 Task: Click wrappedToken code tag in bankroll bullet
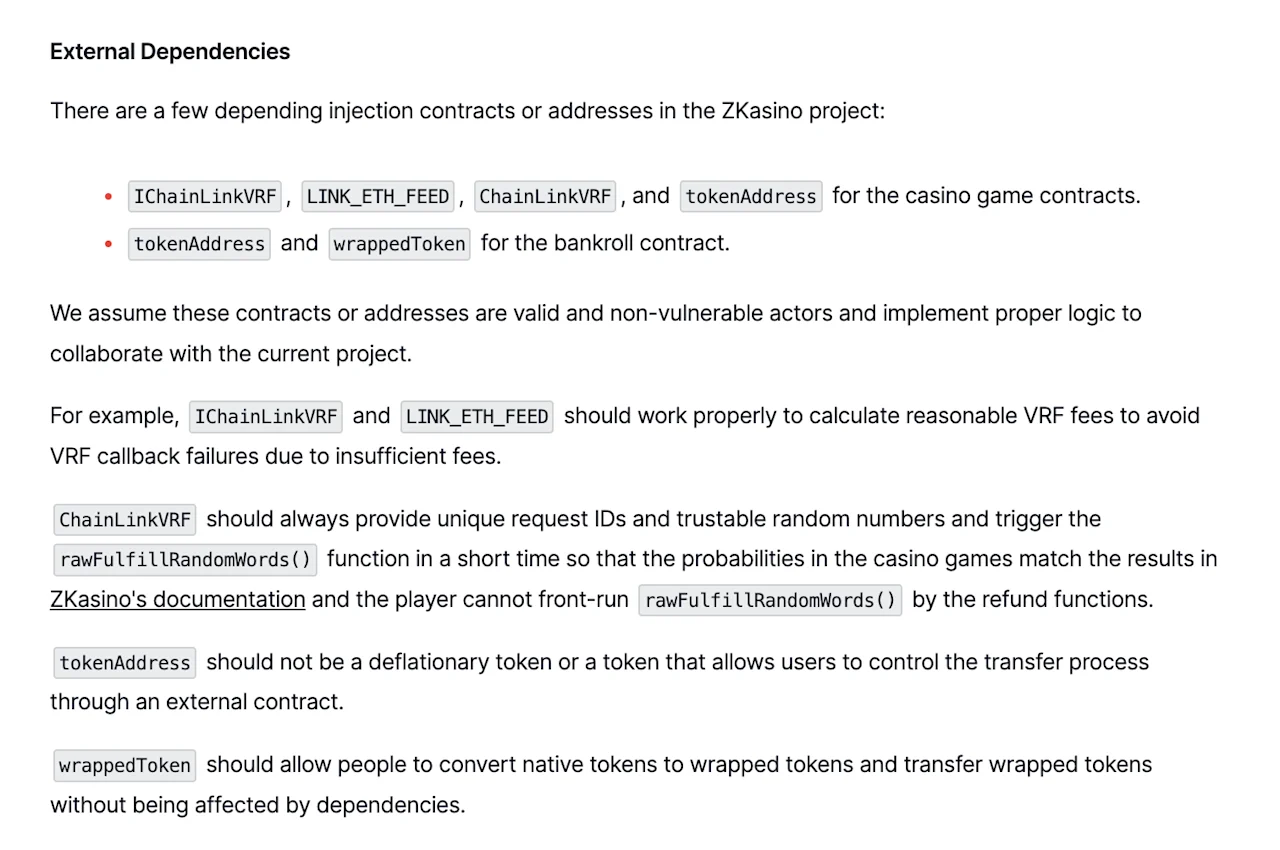(x=399, y=244)
